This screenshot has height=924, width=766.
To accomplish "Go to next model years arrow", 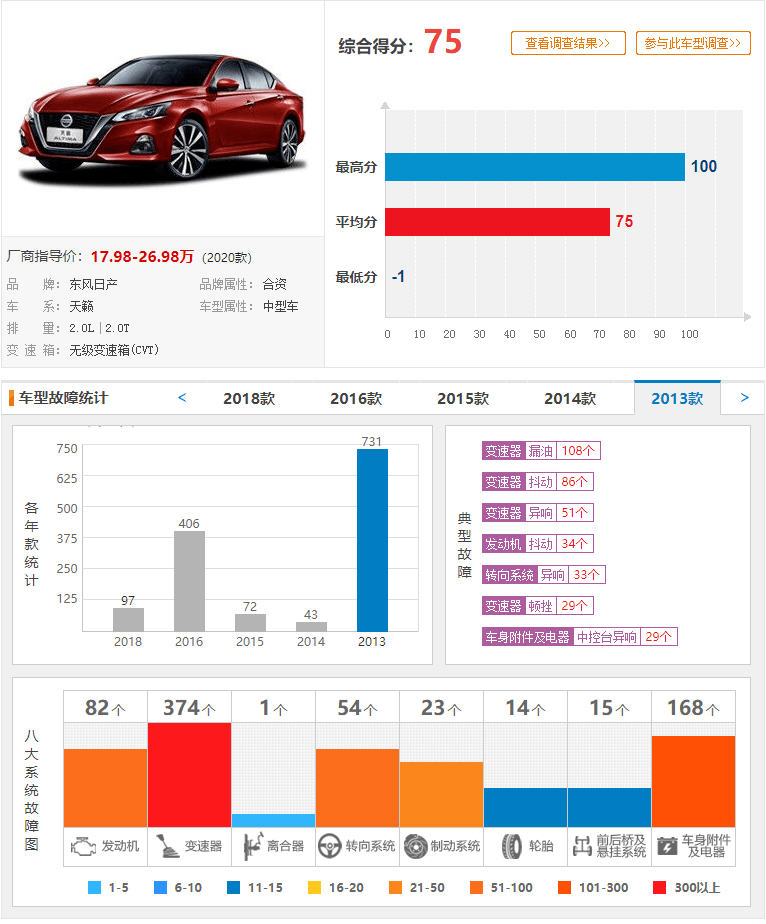I will click(x=745, y=398).
